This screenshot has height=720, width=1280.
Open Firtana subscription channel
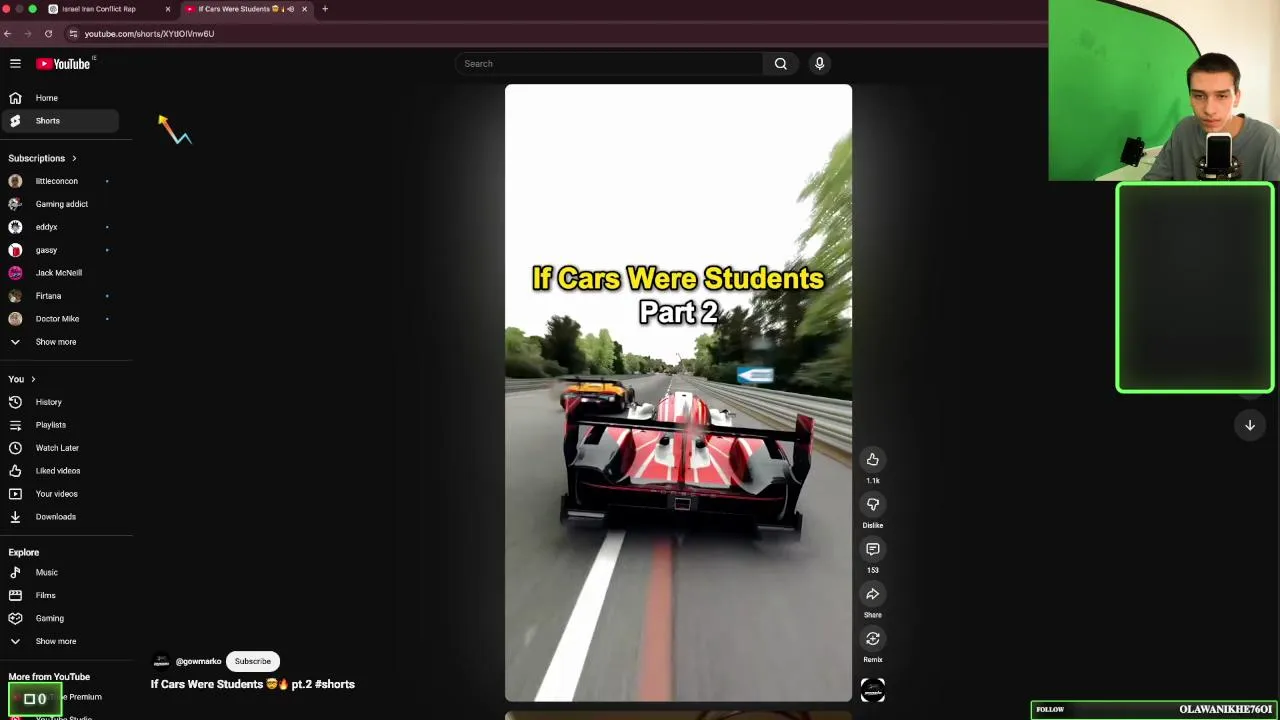tap(59, 296)
